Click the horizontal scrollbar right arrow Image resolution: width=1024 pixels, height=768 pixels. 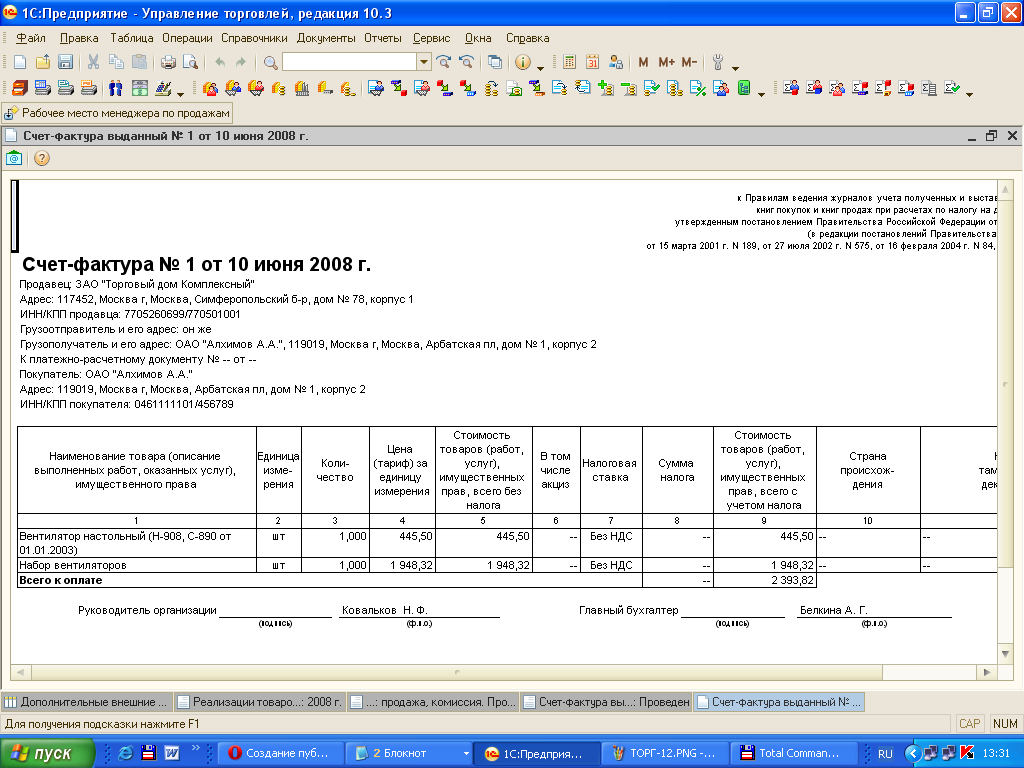coord(986,672)
